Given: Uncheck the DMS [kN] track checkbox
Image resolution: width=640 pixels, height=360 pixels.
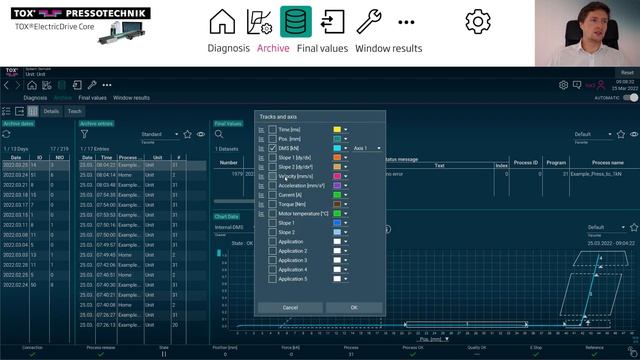Looking at the screenshot, I should coord(272,148).
